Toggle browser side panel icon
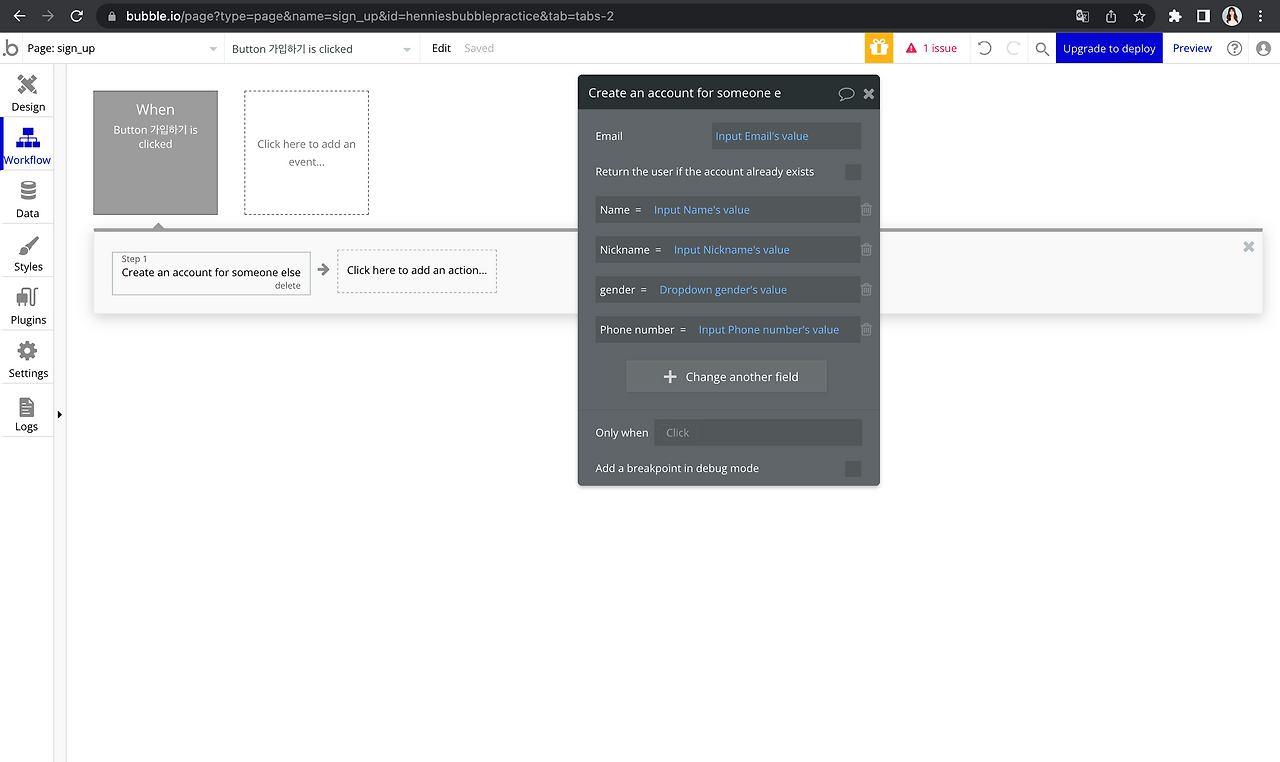 [1204, 16]
